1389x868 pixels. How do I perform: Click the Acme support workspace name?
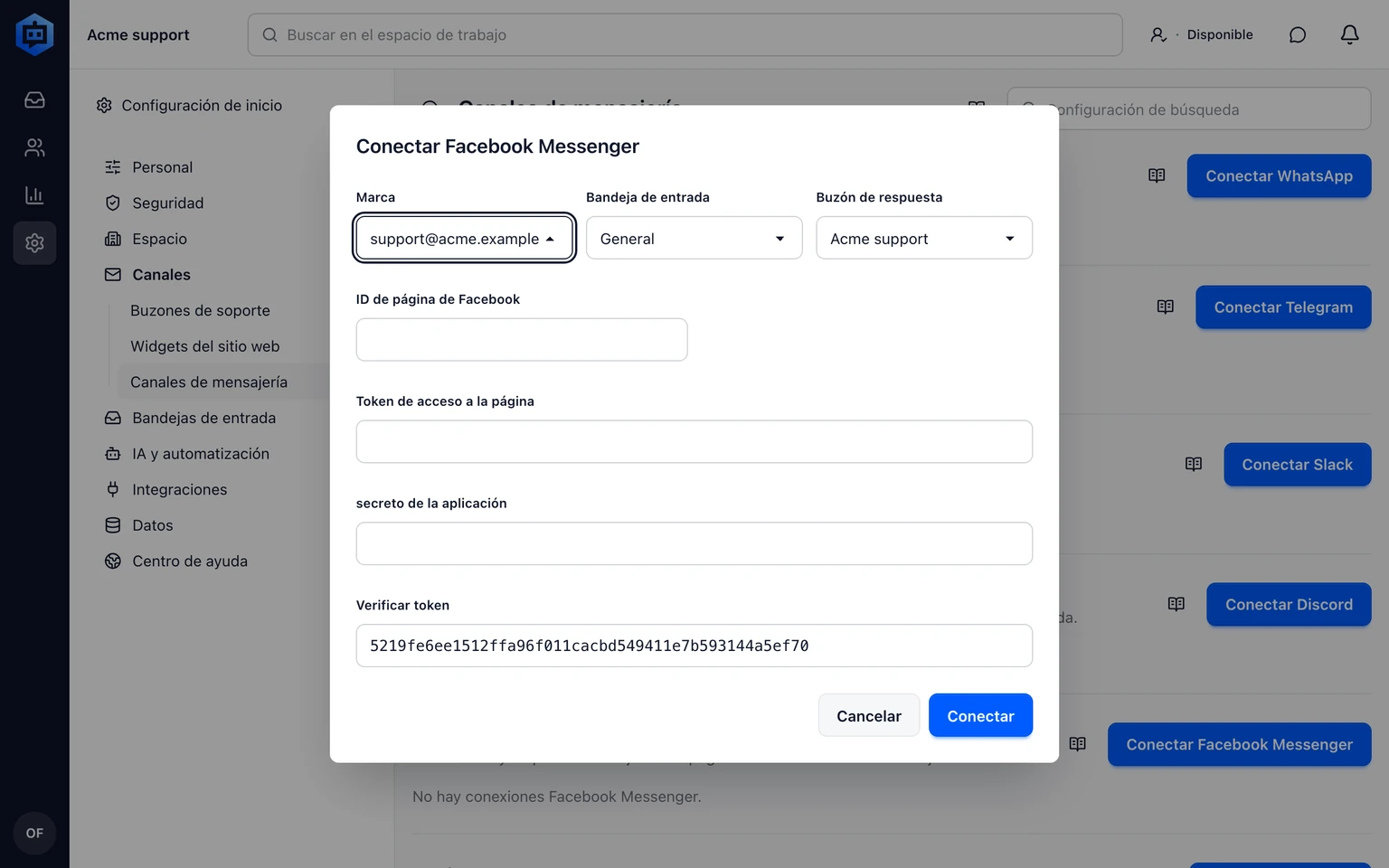138,34
